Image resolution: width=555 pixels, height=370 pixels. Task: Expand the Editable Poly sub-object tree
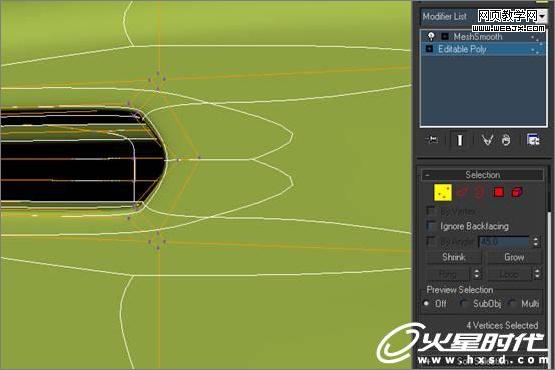(429, 49)
